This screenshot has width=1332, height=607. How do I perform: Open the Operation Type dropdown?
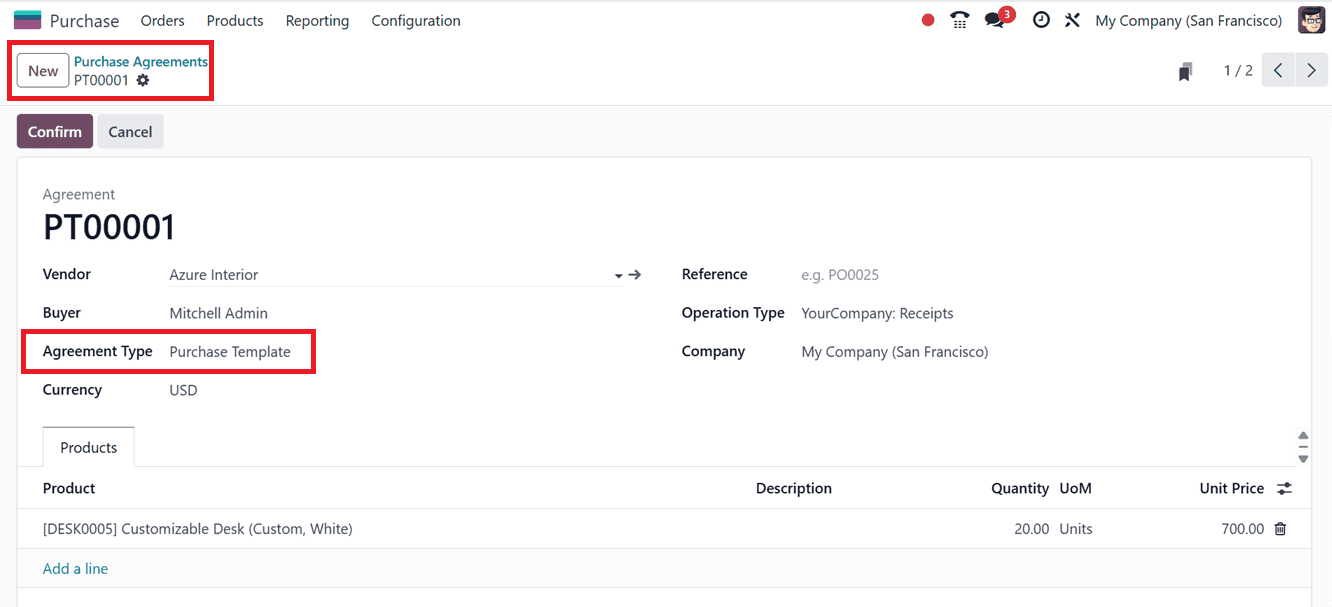877,312
